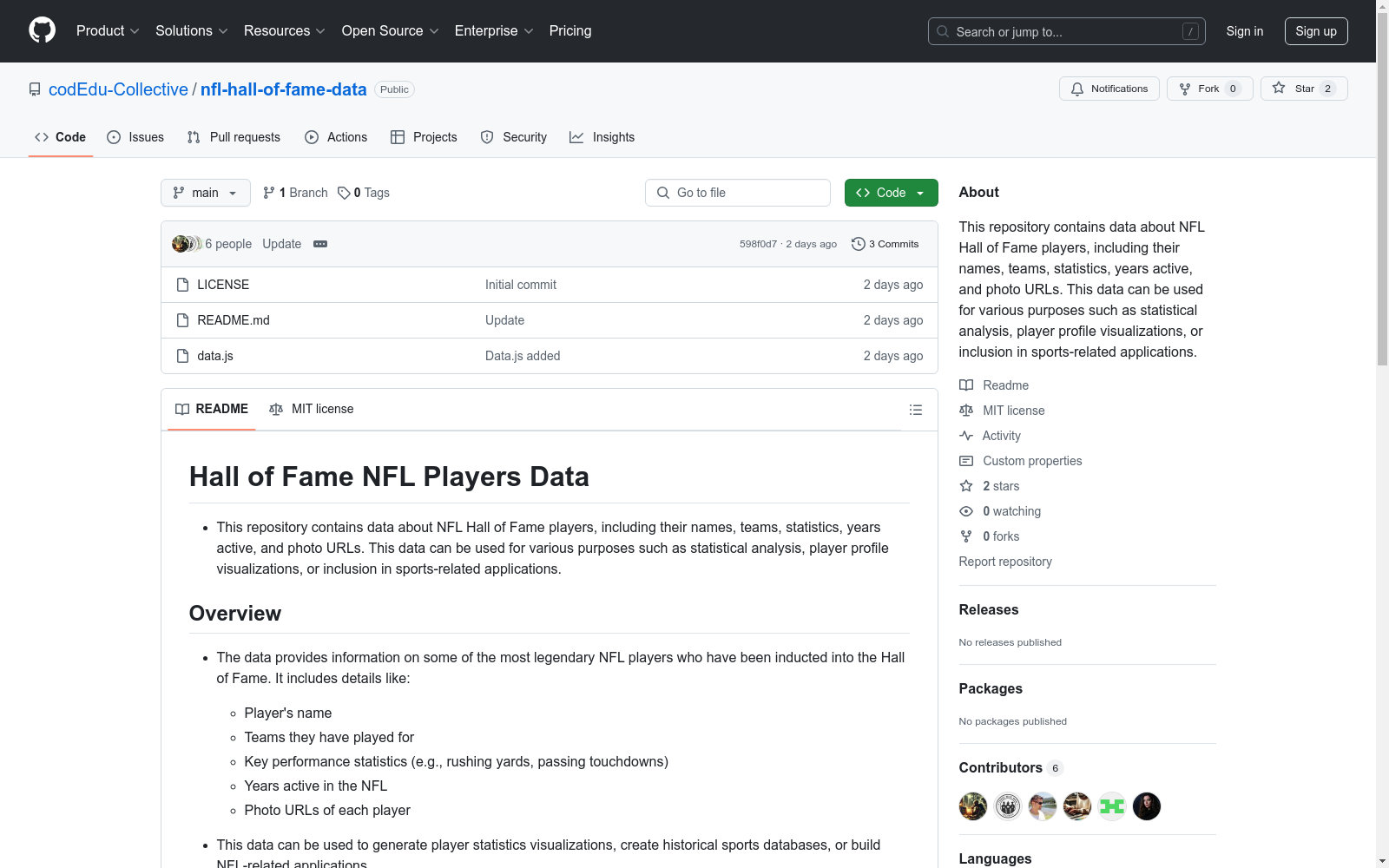Expand commit details ellipsis button
1389x868 pixels.
click(320, 244)
